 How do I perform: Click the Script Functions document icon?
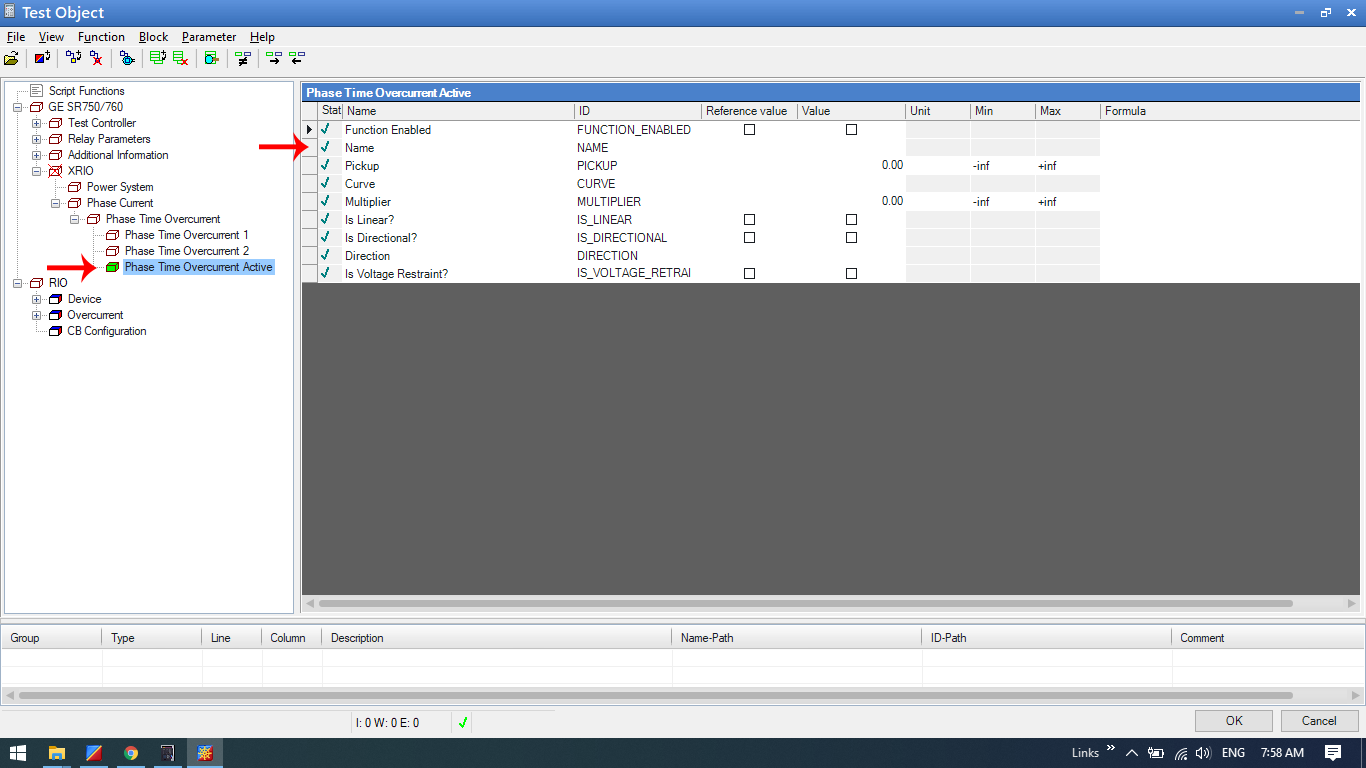point(37,91)
